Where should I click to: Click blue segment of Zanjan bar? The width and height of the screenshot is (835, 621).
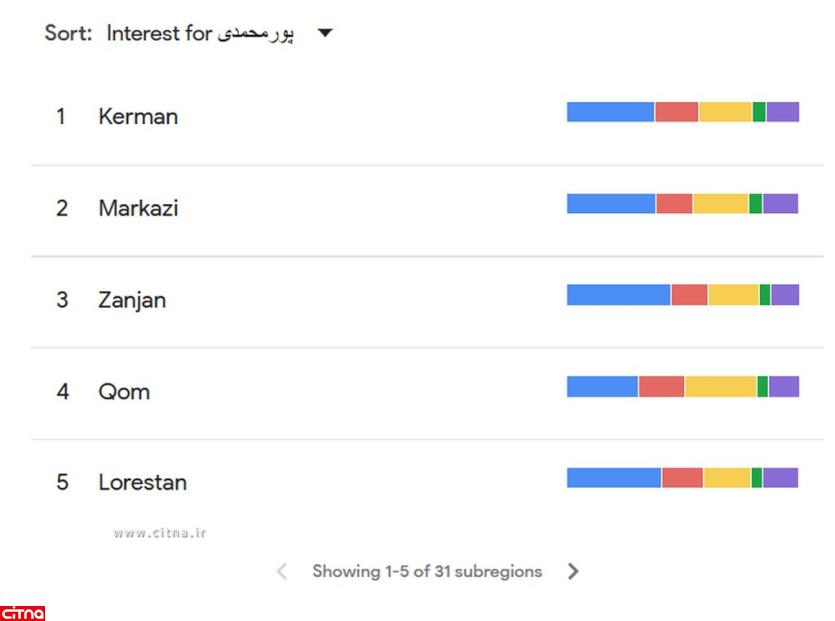618,295
